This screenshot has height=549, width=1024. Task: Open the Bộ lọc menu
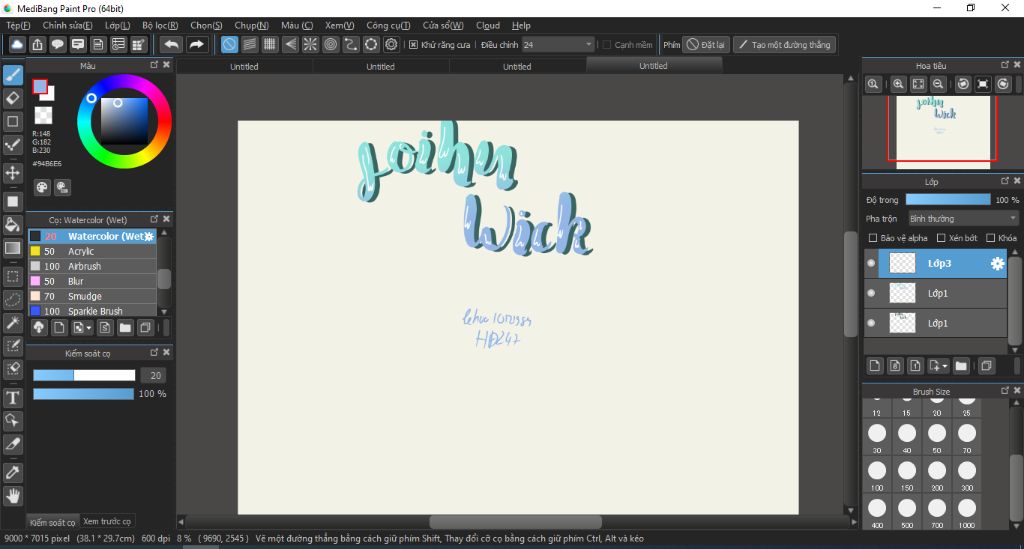(x=160, y=25)
